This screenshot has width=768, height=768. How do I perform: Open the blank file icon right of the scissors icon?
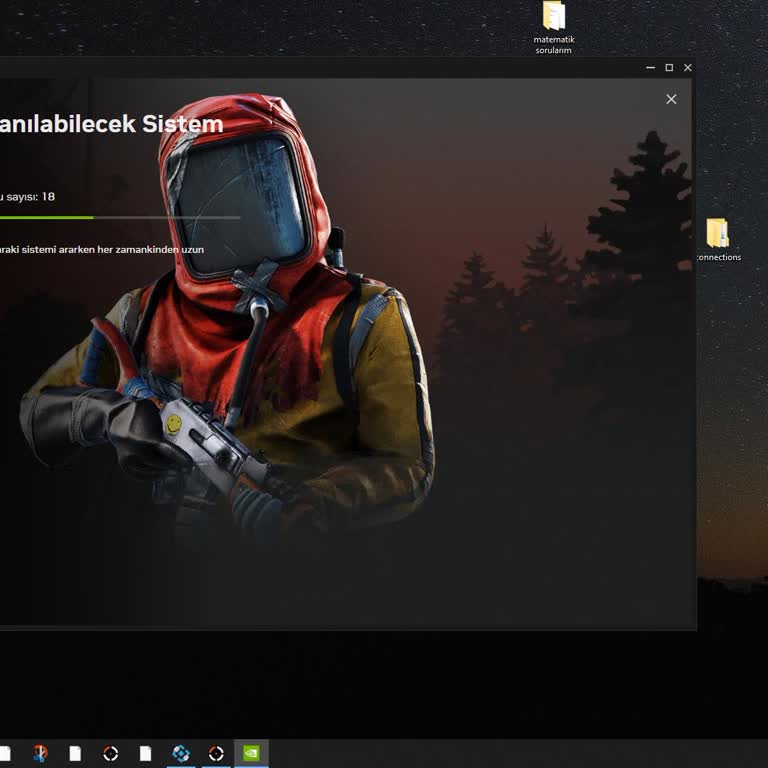[75, 753]
